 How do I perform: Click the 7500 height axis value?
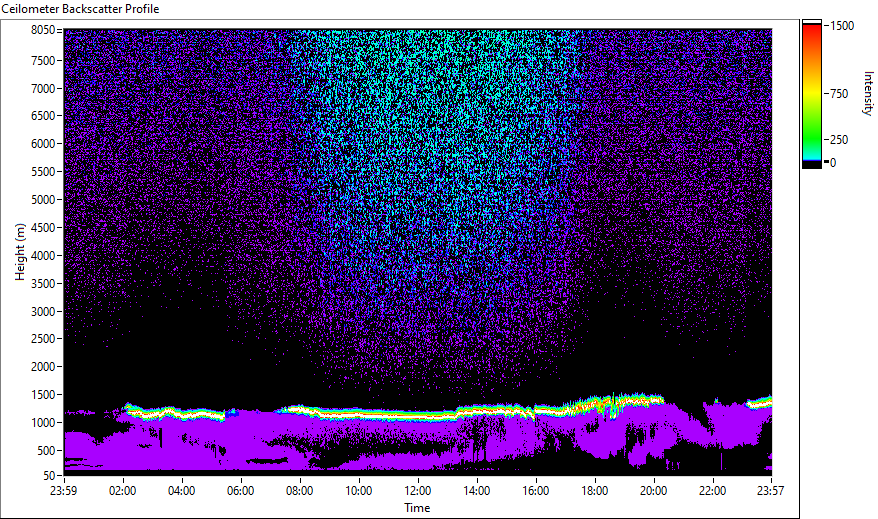[x=43, y=60]
